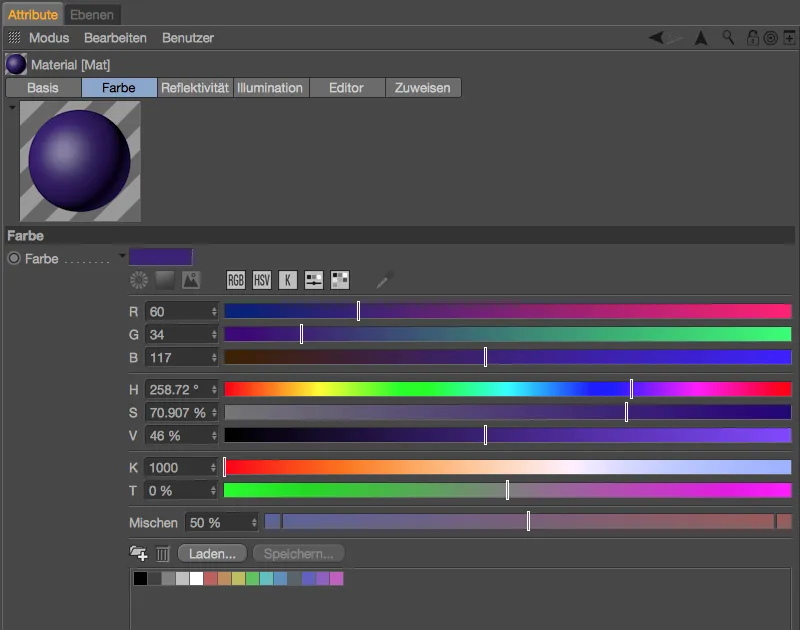Toggle the HSV sliders button
The width and height of the screenshot is (800, 630).
[x=262, y=280]
